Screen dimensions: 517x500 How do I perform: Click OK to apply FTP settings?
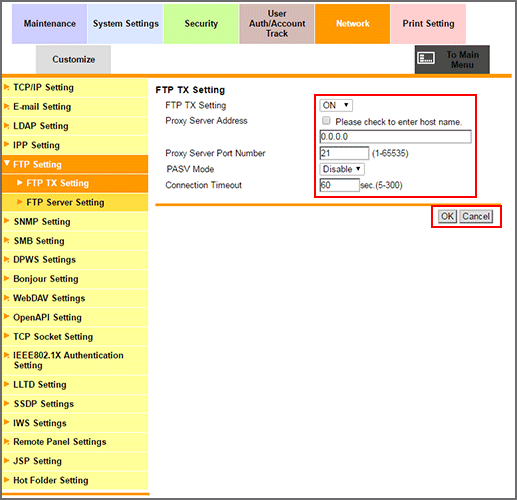pyautogui.click(x=447, y=216)
